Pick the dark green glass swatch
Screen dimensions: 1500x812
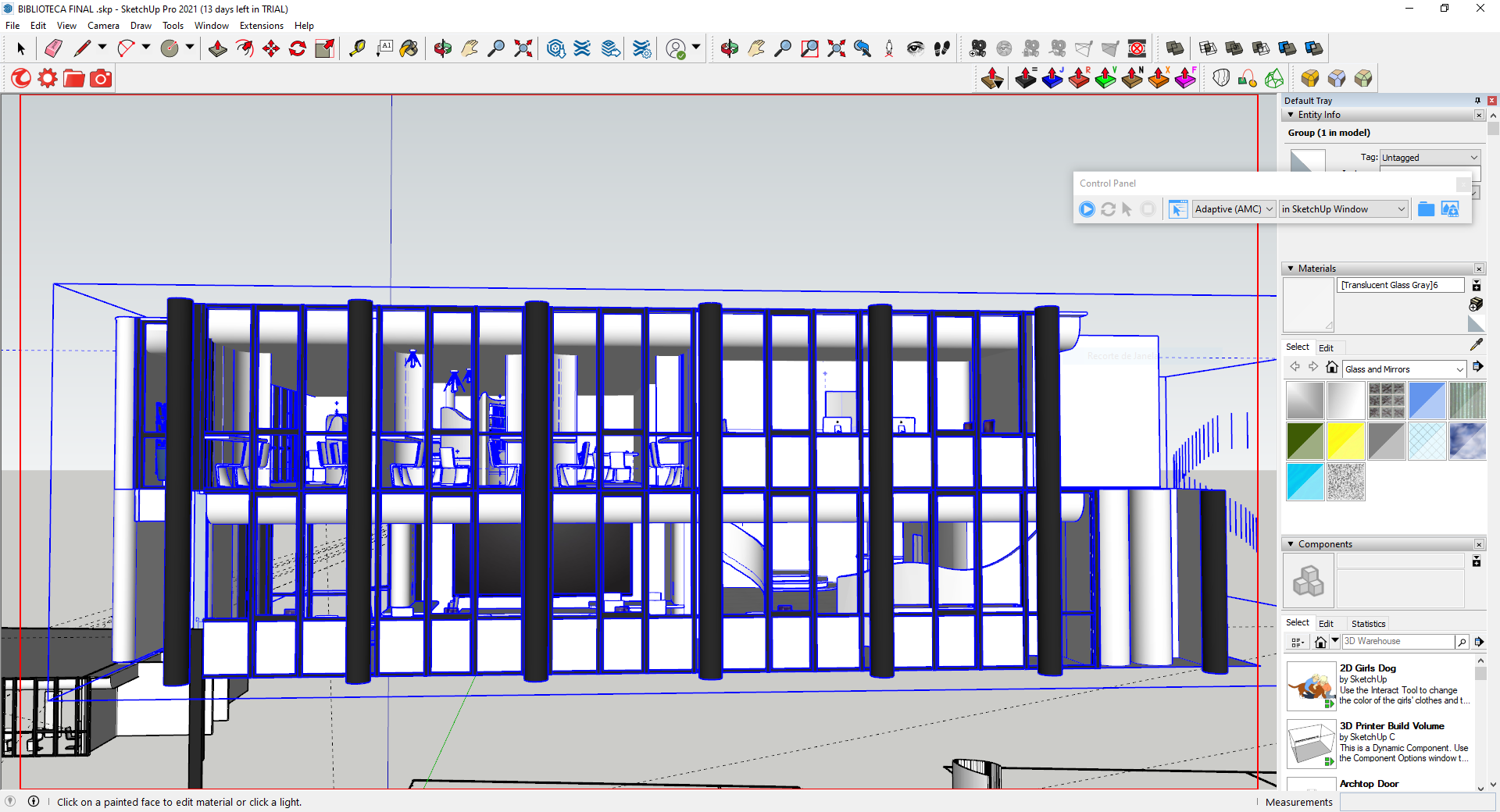click(x=1305, y=441)
